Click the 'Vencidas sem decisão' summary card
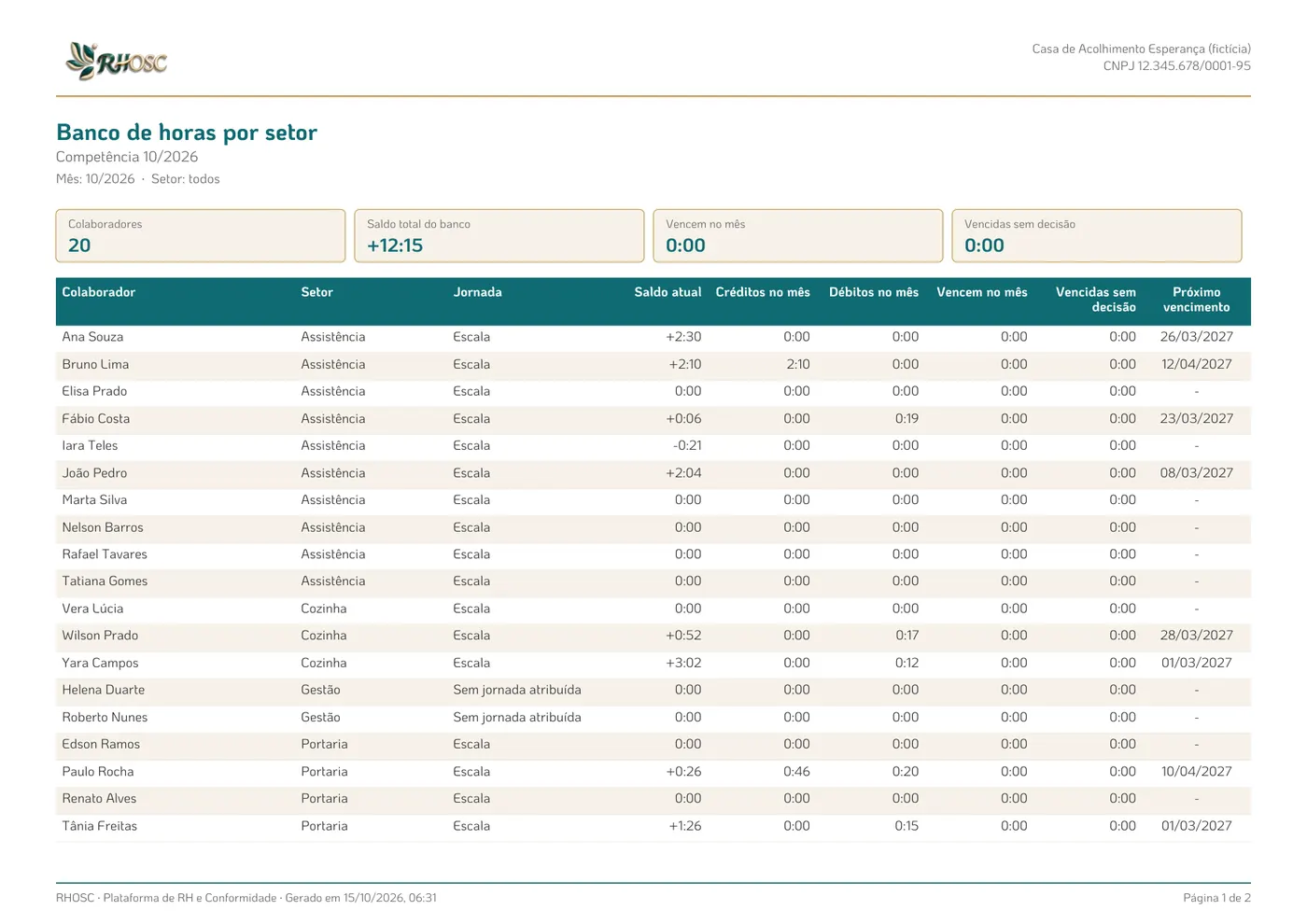 (x=1097, y=235)
